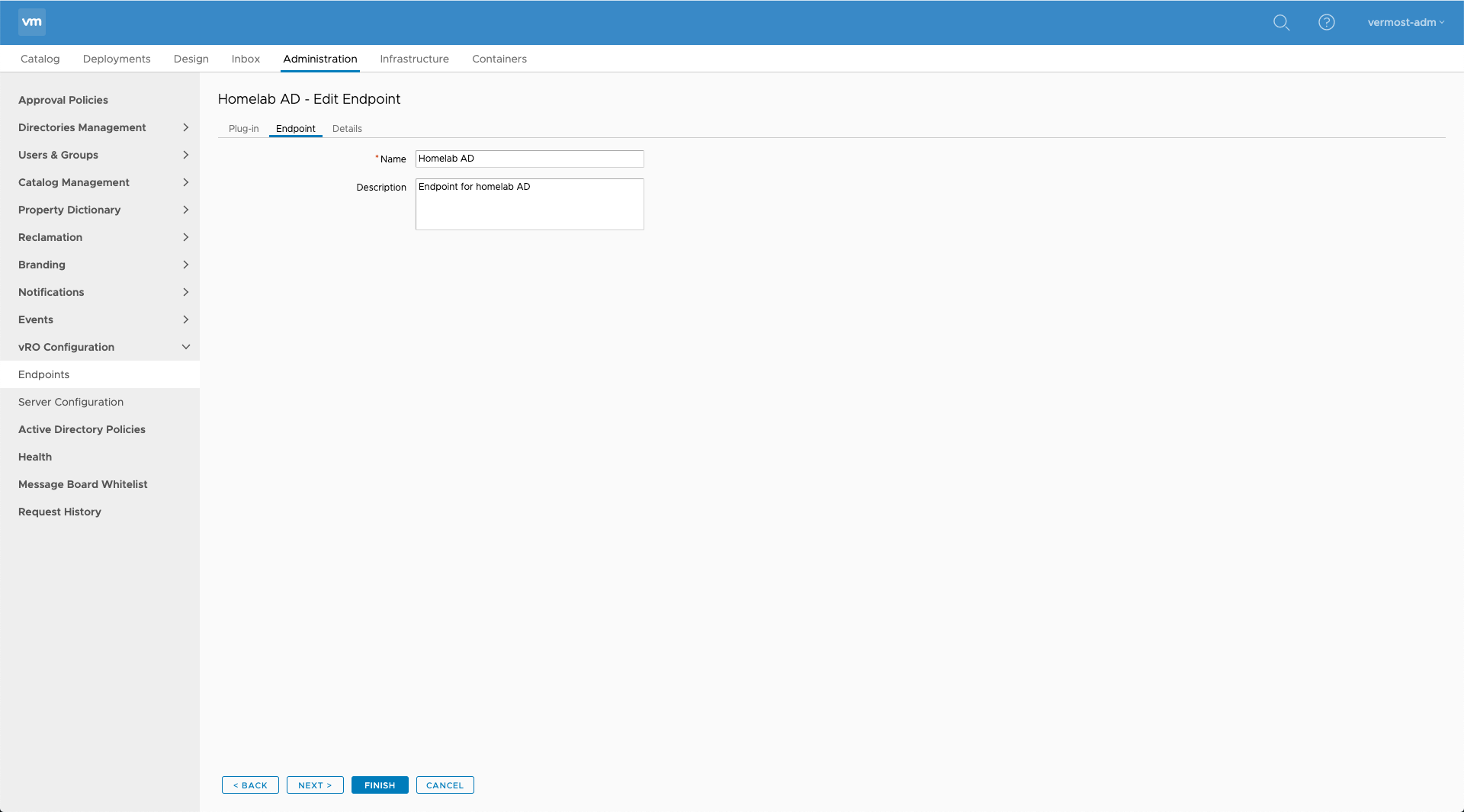The width and height of the screenshot is (1464, 812).
Task: Click the Description text area
Action: point(530,204)
